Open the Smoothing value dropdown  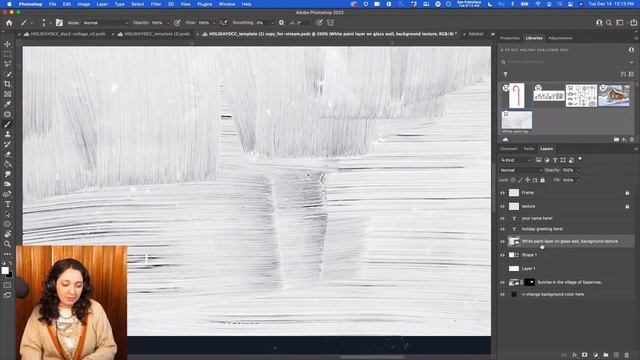coord(272,23)
